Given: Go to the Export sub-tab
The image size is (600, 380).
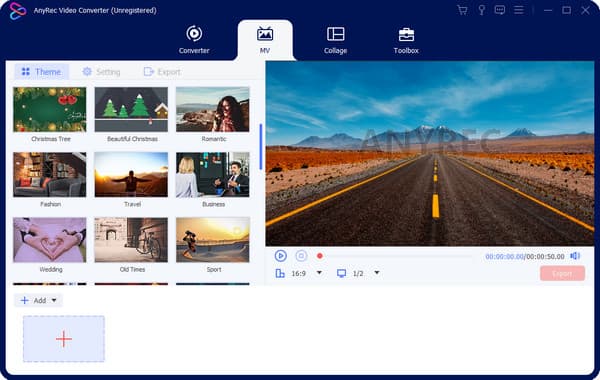Looking at the screenshot, I should pos(162,72).
